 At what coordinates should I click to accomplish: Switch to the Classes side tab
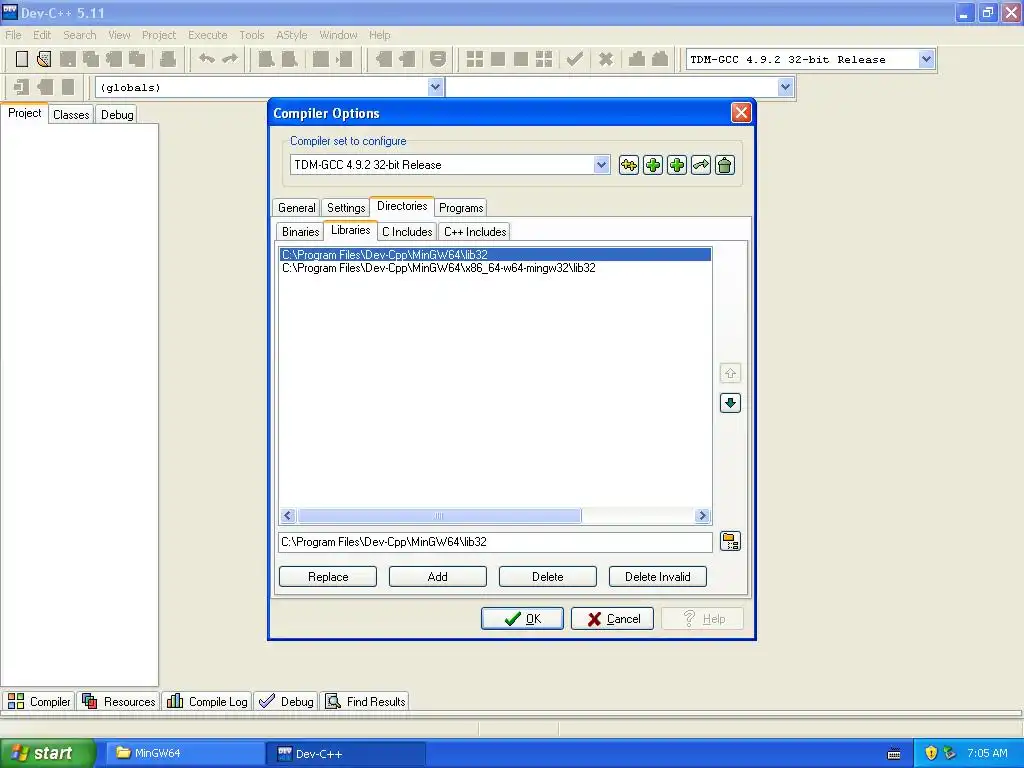pyautogui.click(x=71, y=115)
